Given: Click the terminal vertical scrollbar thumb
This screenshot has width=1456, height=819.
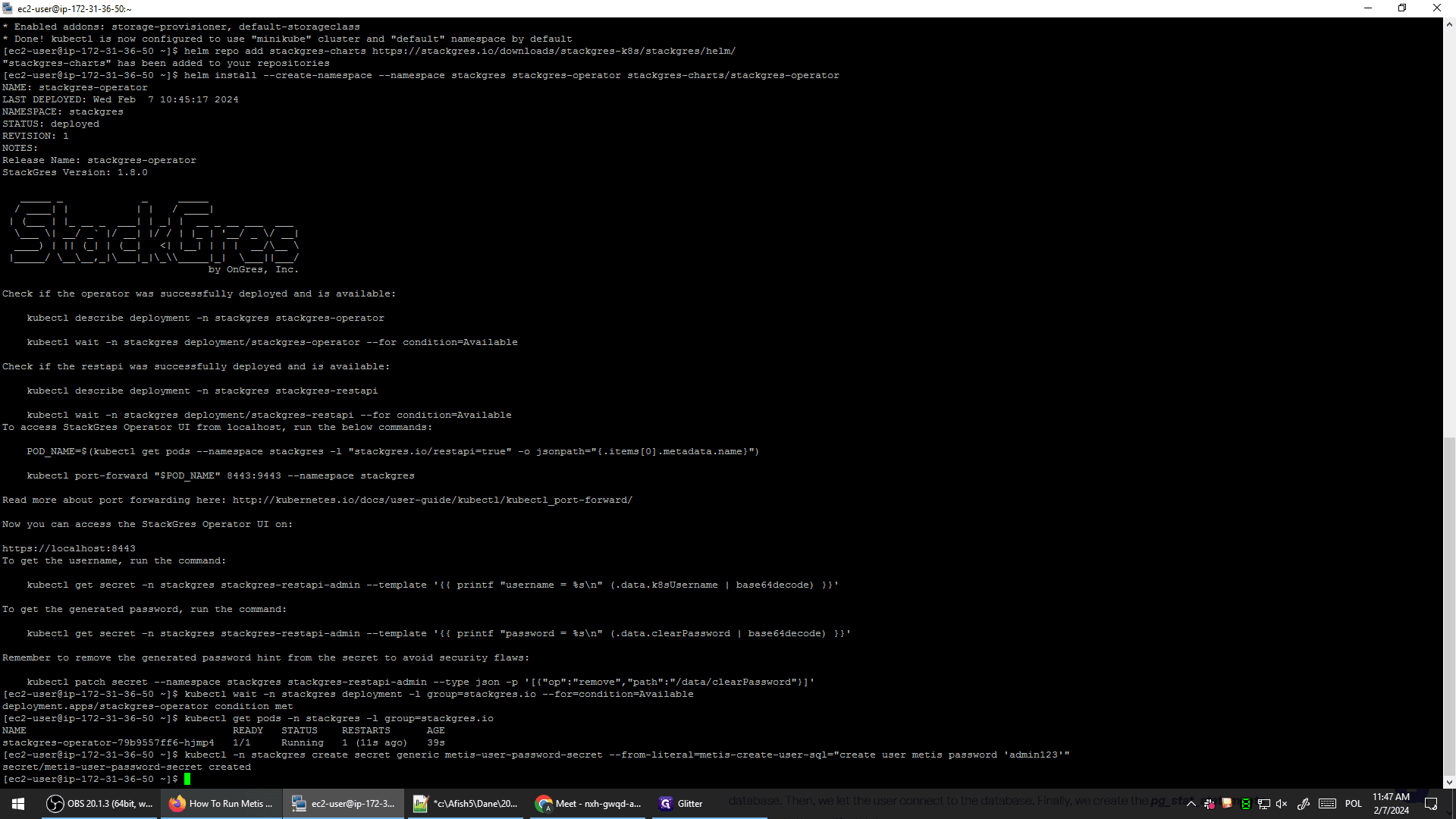Looking at the screenshot, I should click(1449, 607).
